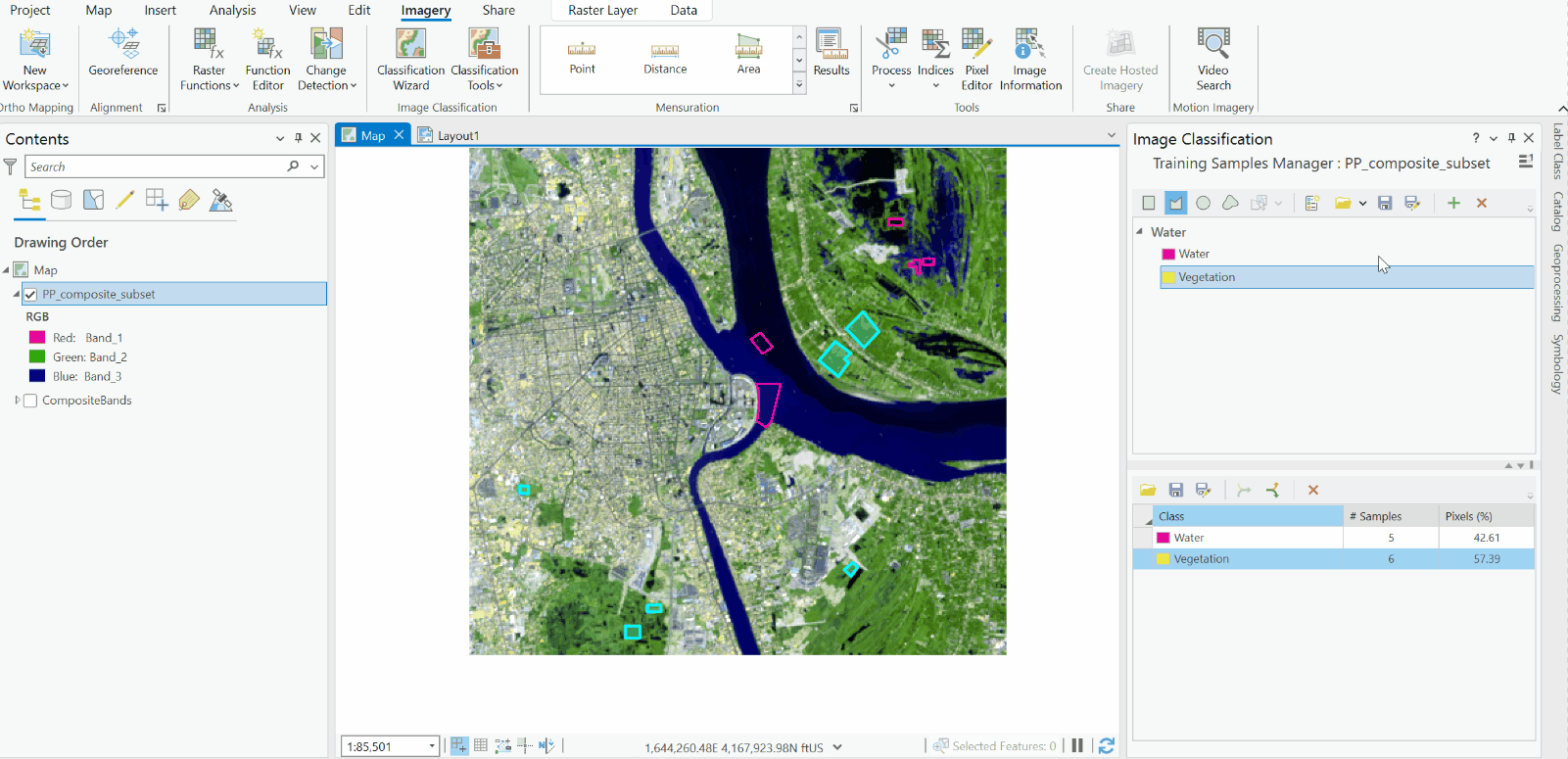Remove the selected class from schema

coord(1482,203)
